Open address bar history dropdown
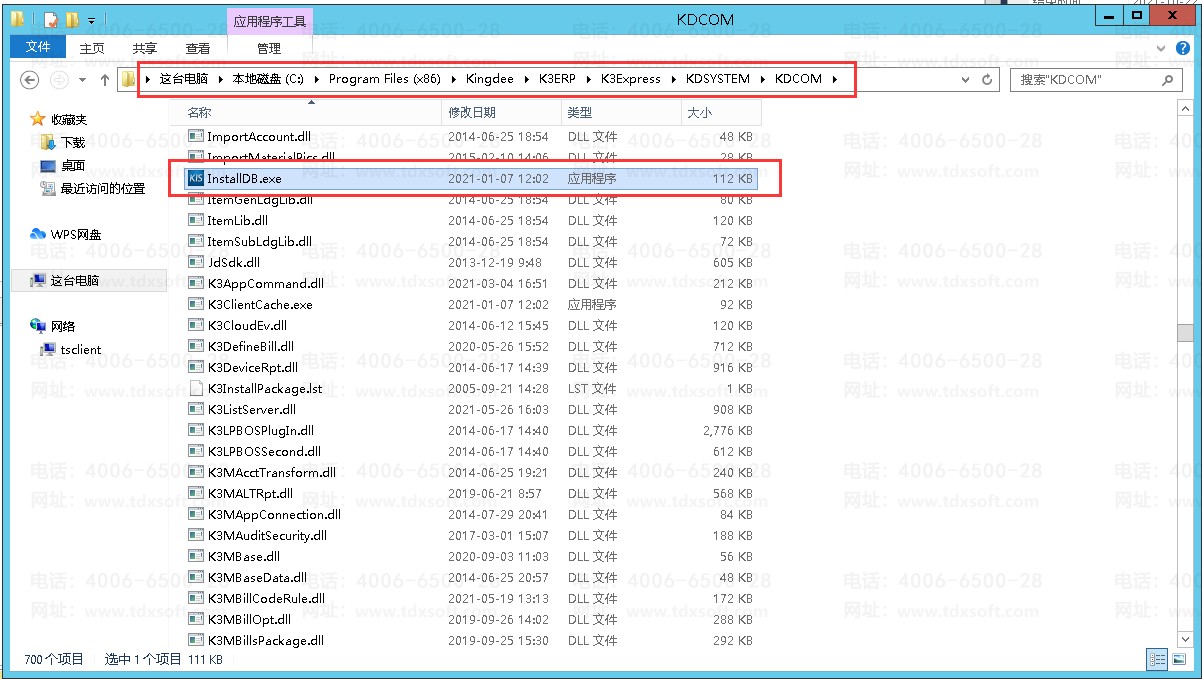Screen dimensions: 1202x679 tap(966, 80)
